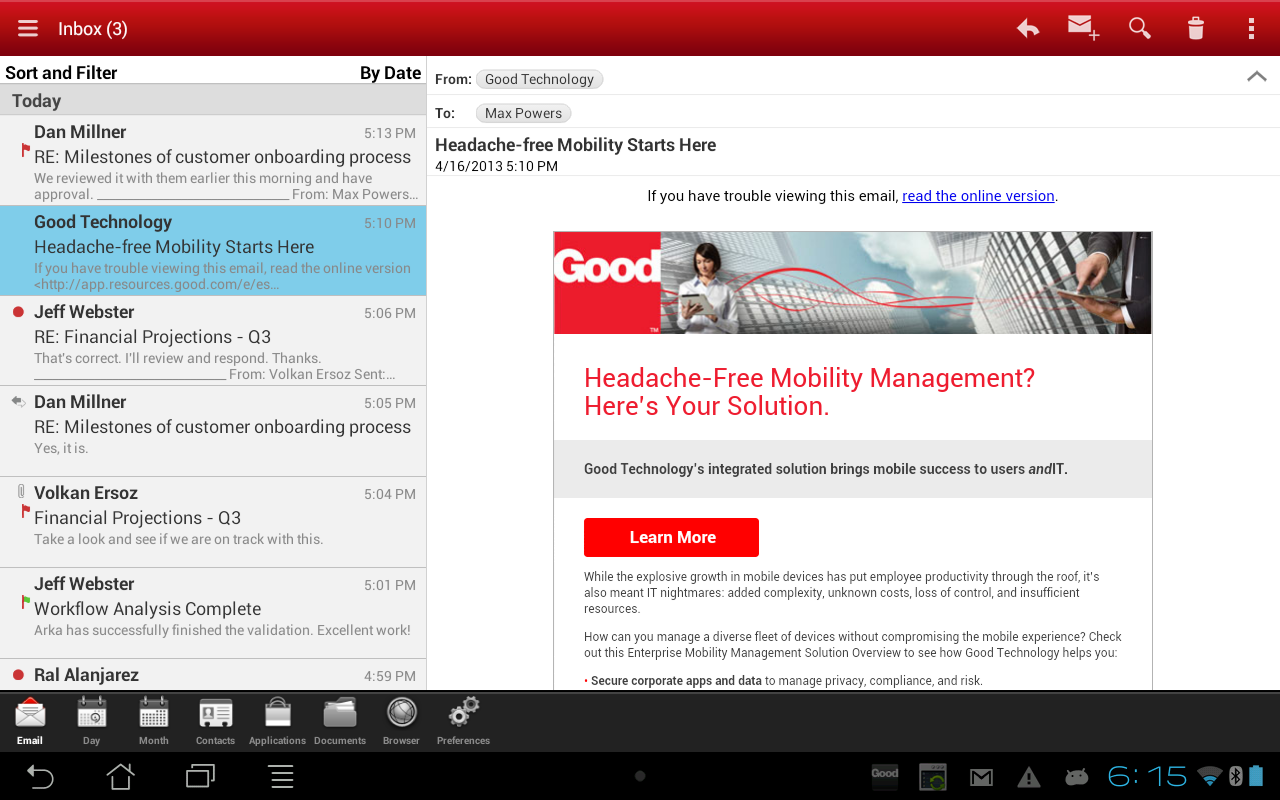Go to the Contacts tab
Screen dimensions: 1280x800
click(x=215, y=721)
